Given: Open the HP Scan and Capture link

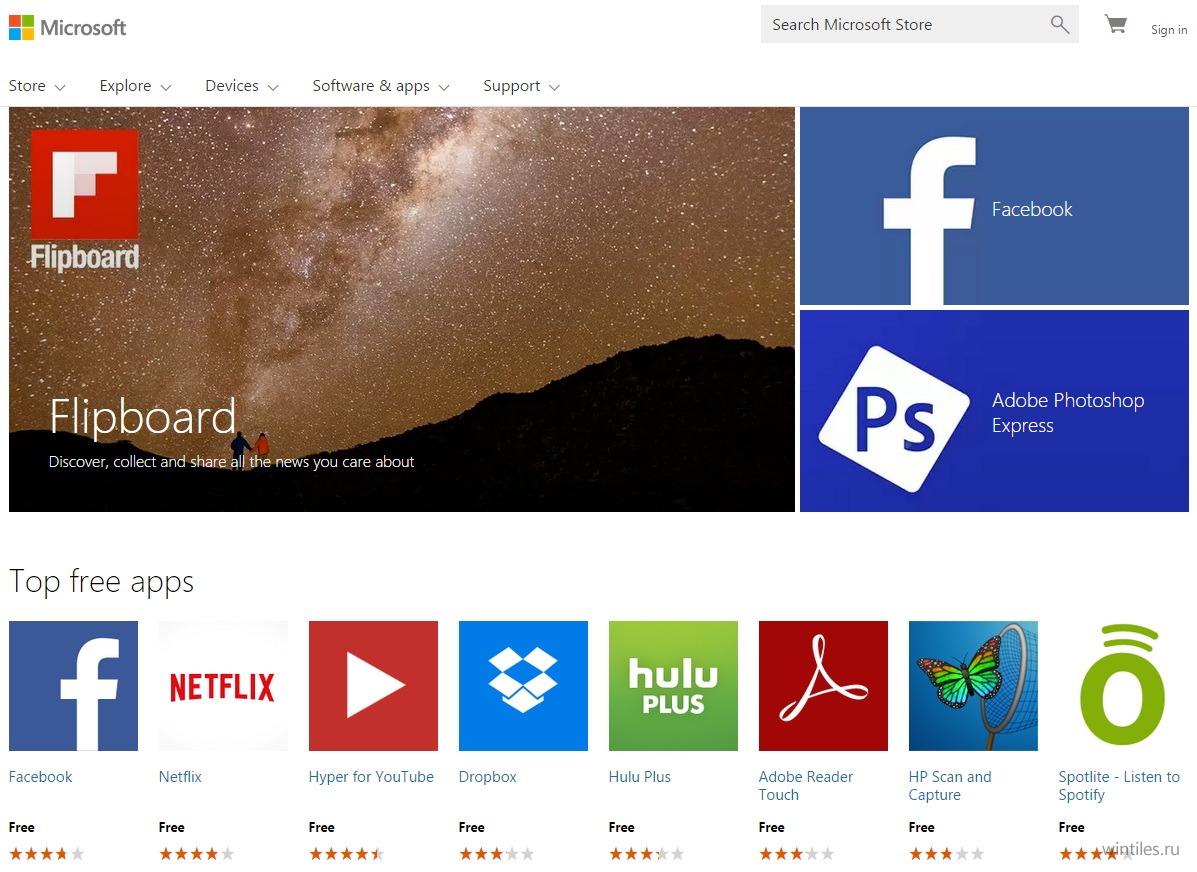Looking at the screenshot, I should tap(950, 786).
